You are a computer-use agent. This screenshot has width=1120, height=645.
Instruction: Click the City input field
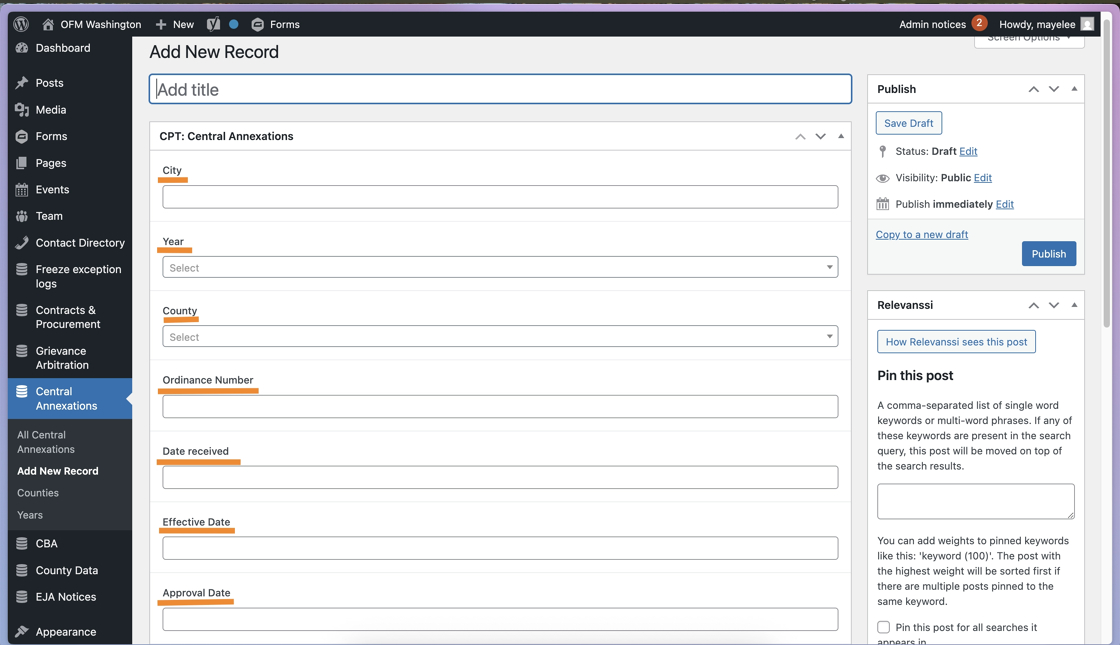point(500,197)
